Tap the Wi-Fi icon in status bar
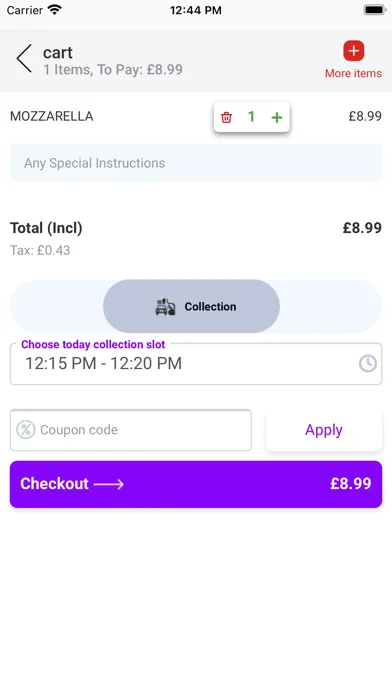Viewport: 392px width, 696px height. tap(55, 10)
